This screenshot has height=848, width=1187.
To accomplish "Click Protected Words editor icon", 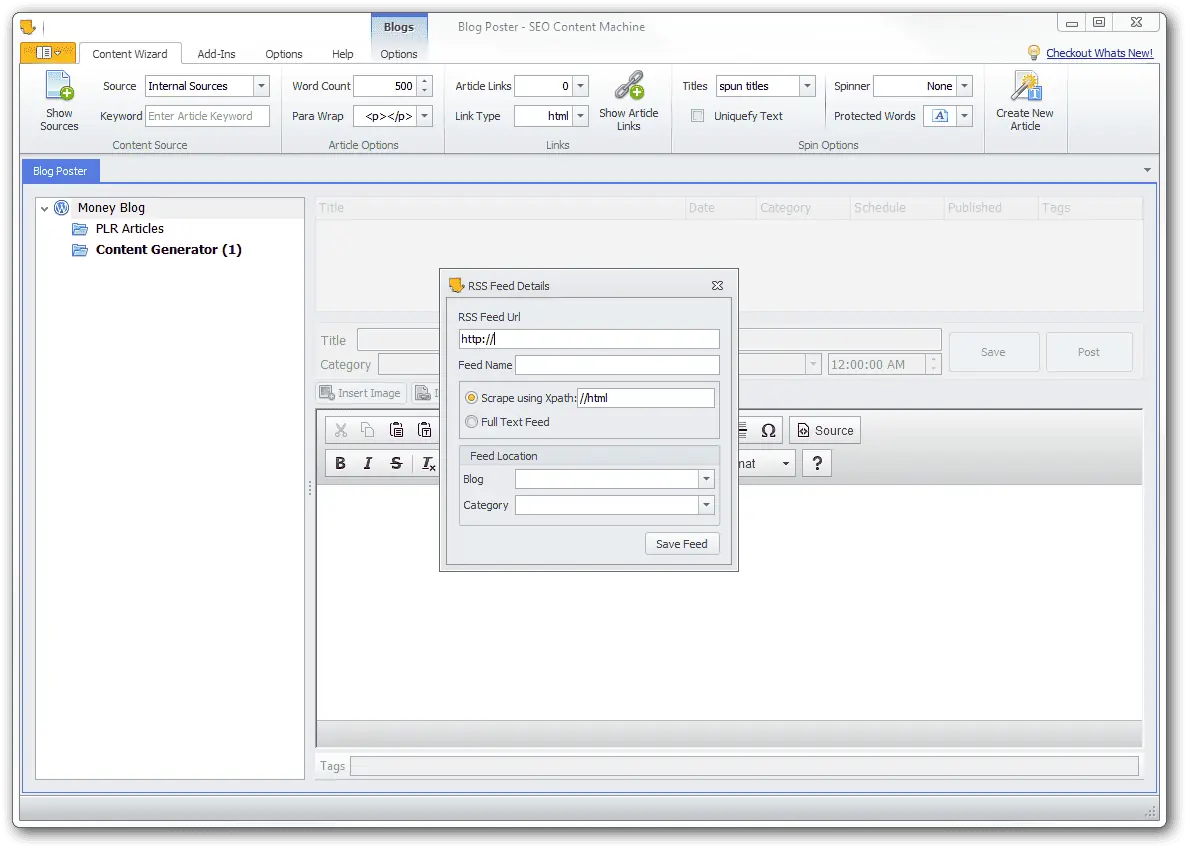I will (x=939, y=116).
